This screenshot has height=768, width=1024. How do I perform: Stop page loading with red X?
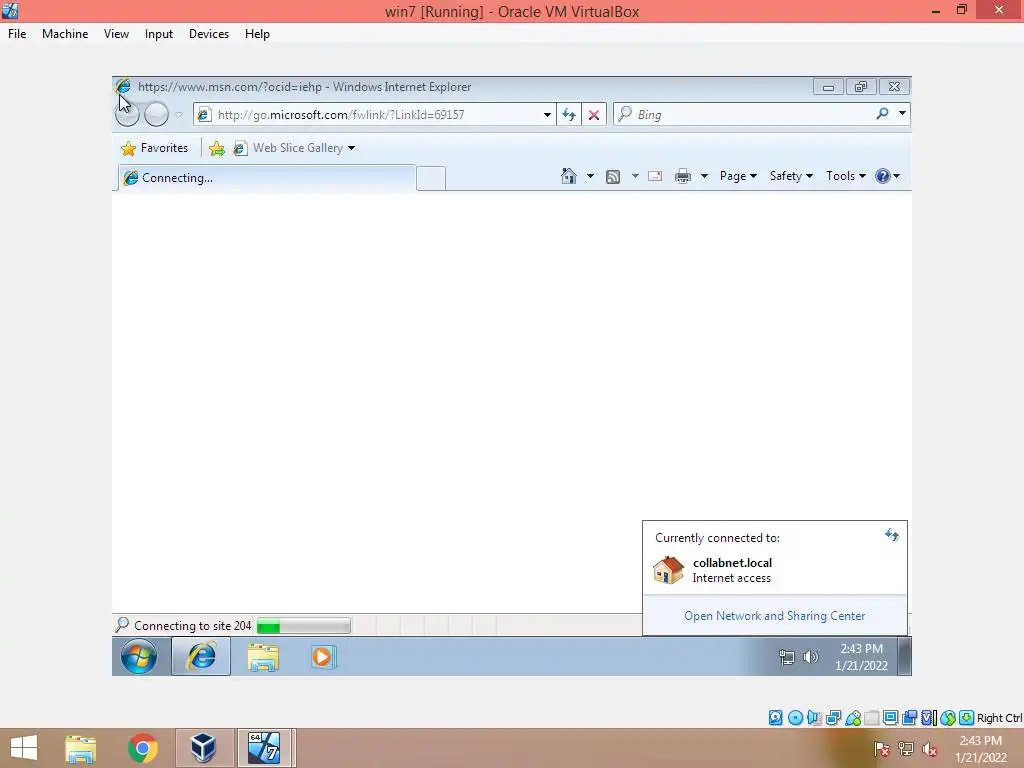[x=594, y=115]
